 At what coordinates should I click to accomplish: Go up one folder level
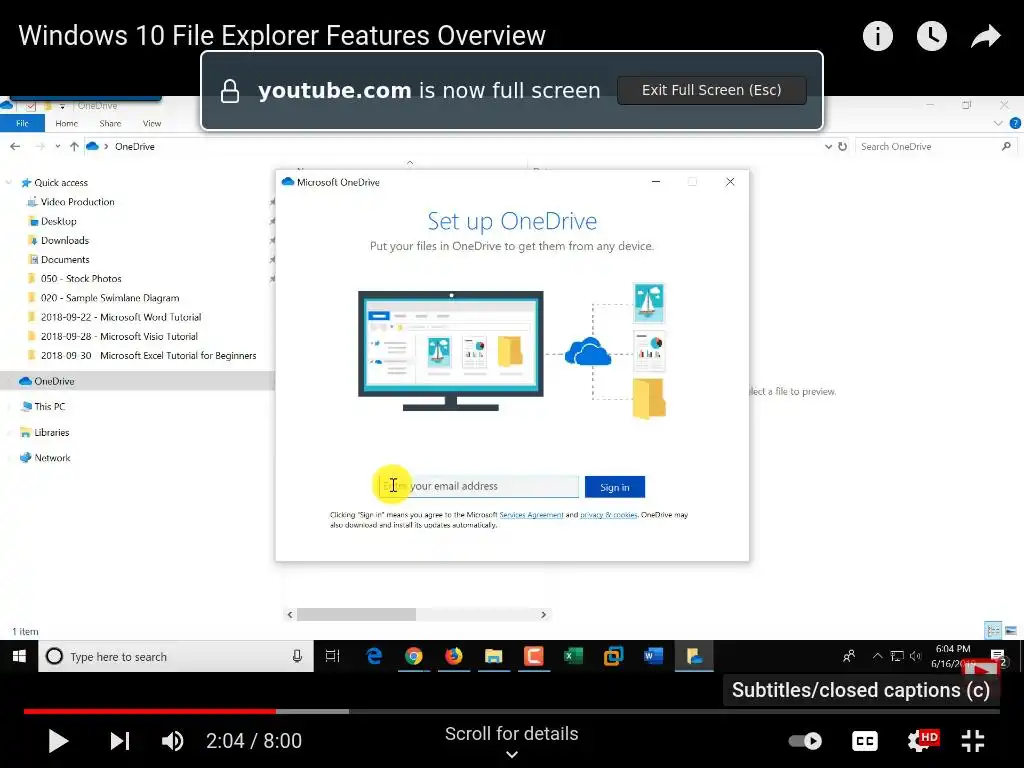74,146
